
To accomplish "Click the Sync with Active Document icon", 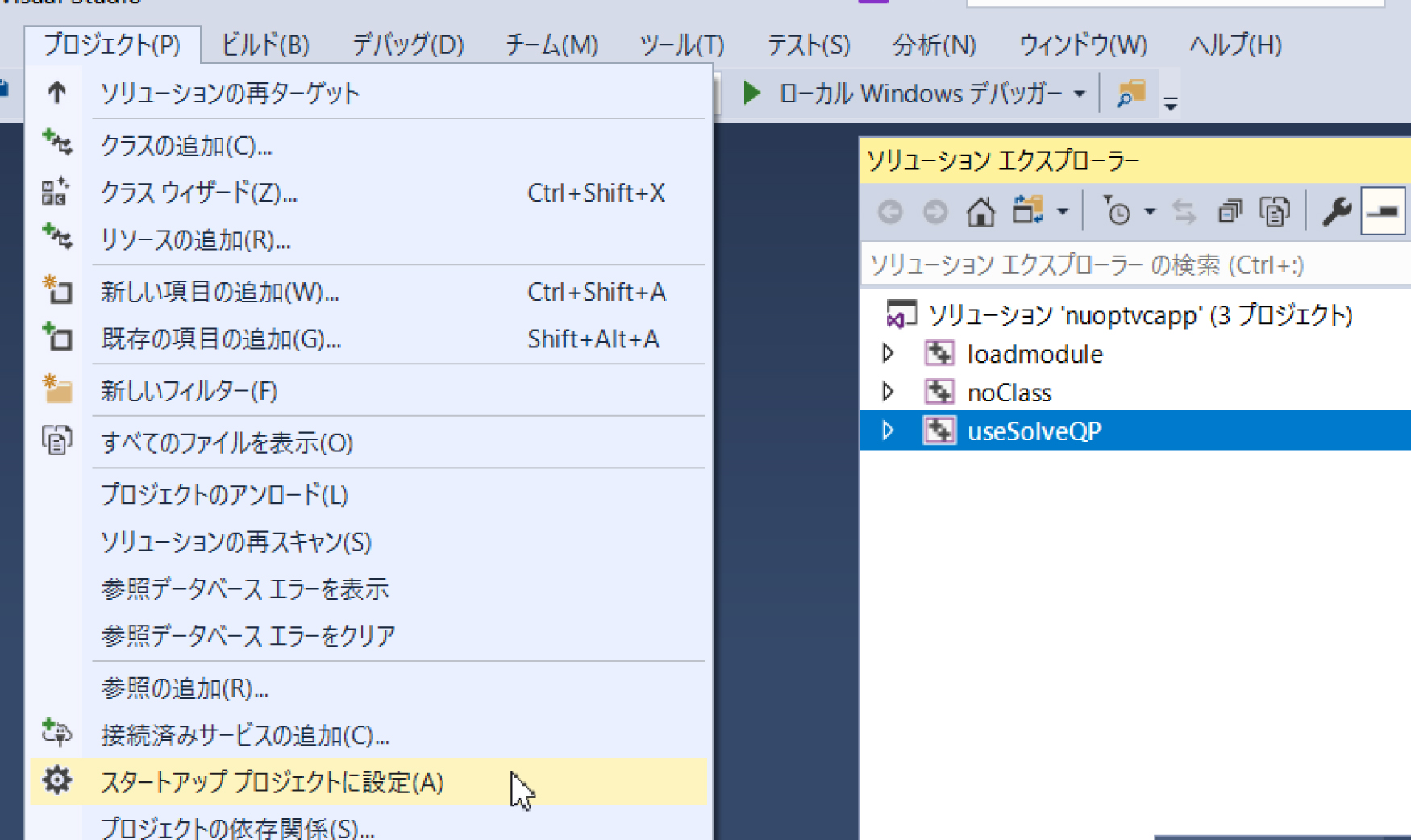I will (1184, 212).
